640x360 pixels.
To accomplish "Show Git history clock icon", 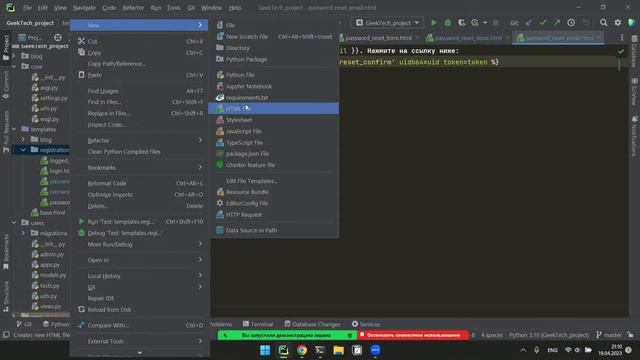I will click(571, 23).
